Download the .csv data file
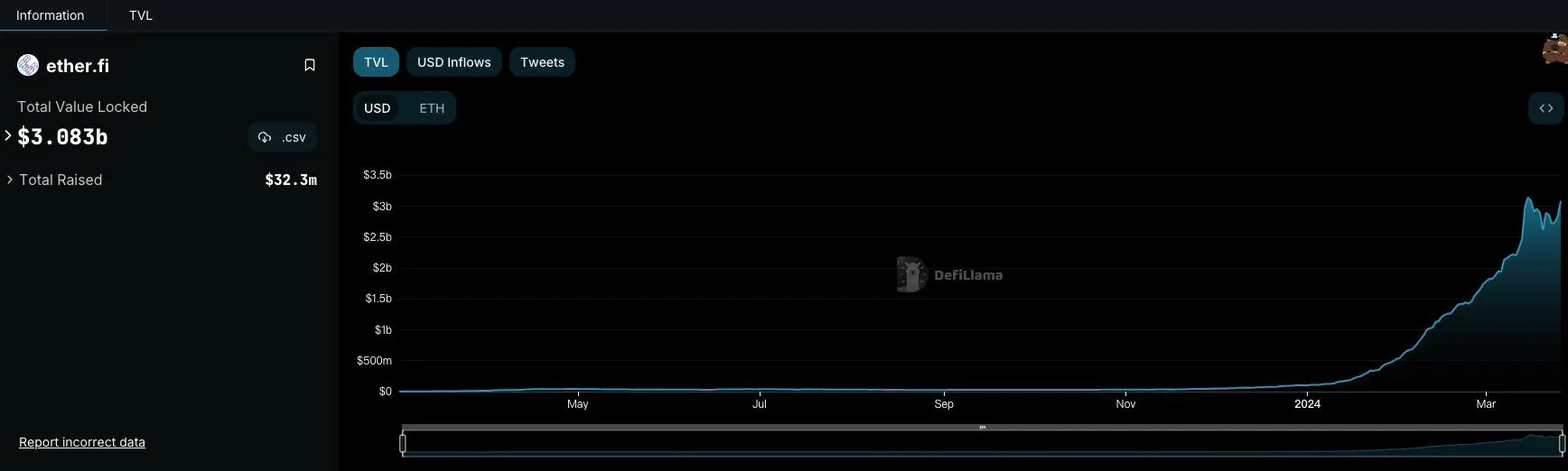 282,137
